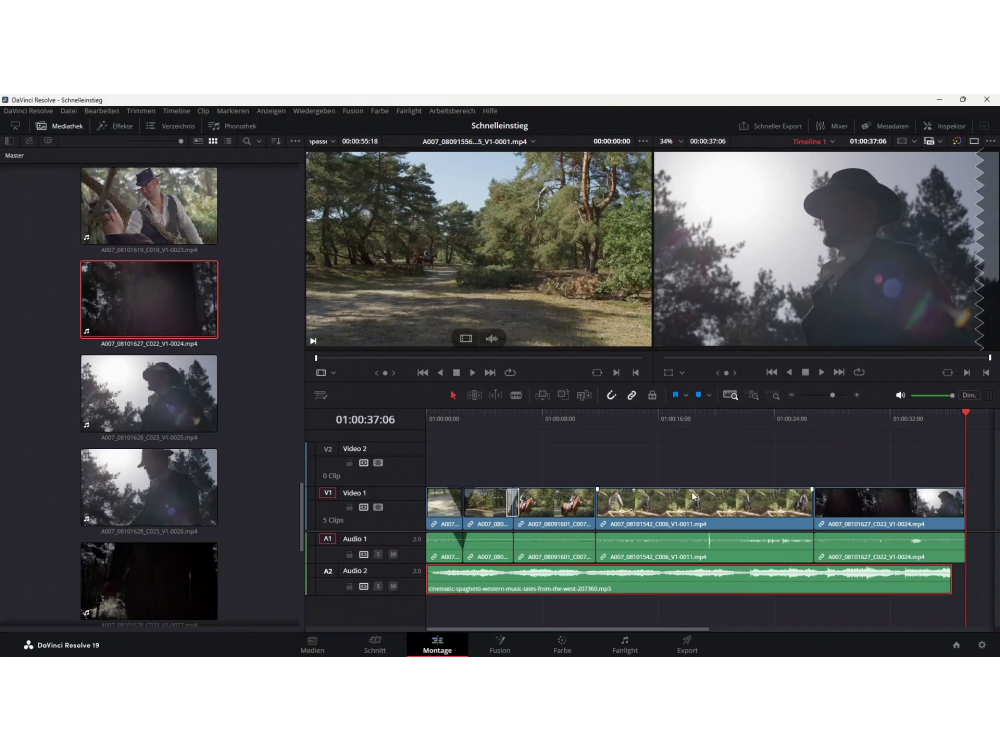Image resolution: width=1000 pixels, height=750 pixels.
Task: Open the Effekte panel
Action: click(115, 126)
